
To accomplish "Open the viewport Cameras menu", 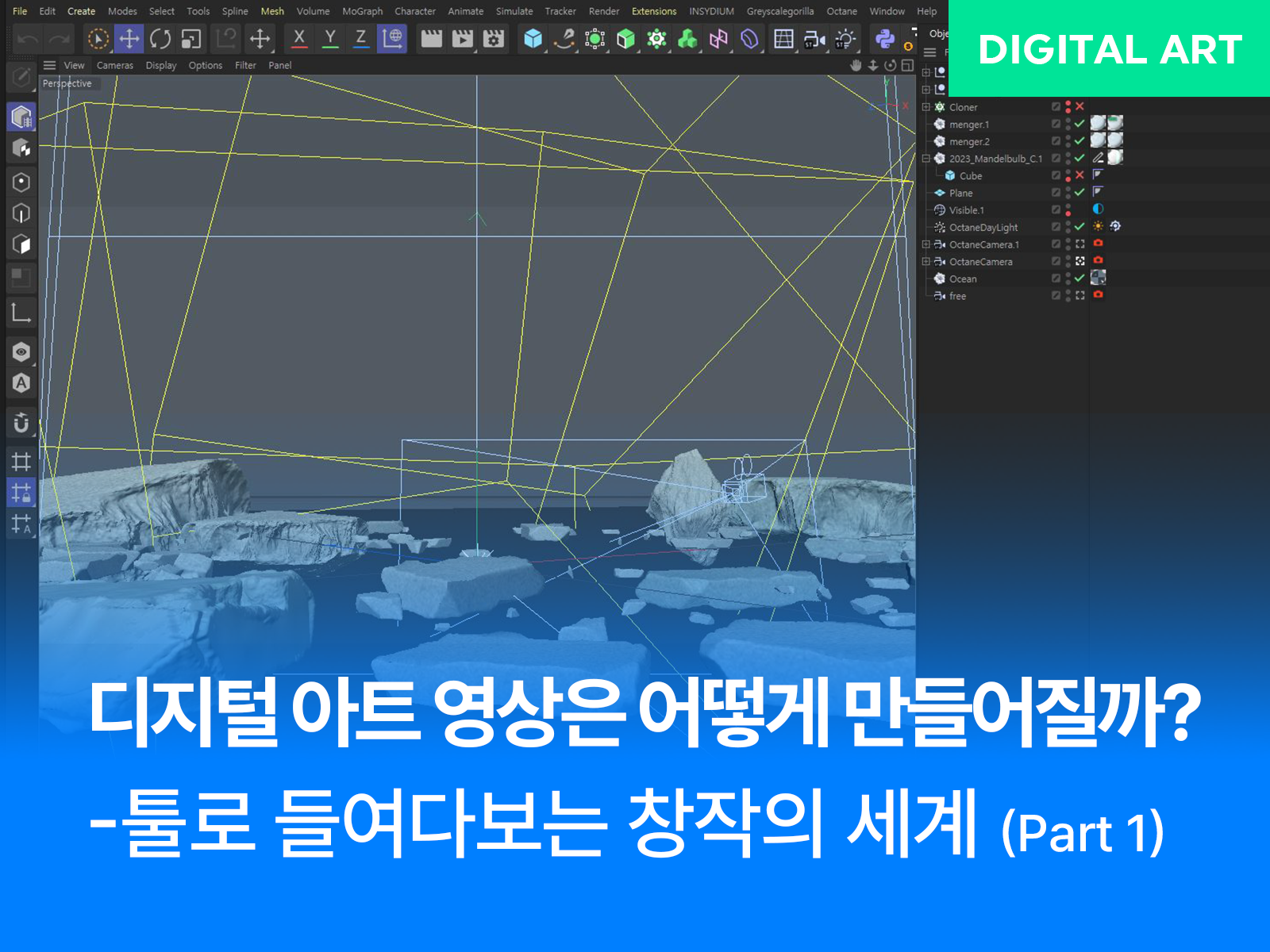I will tap(115, 65).
